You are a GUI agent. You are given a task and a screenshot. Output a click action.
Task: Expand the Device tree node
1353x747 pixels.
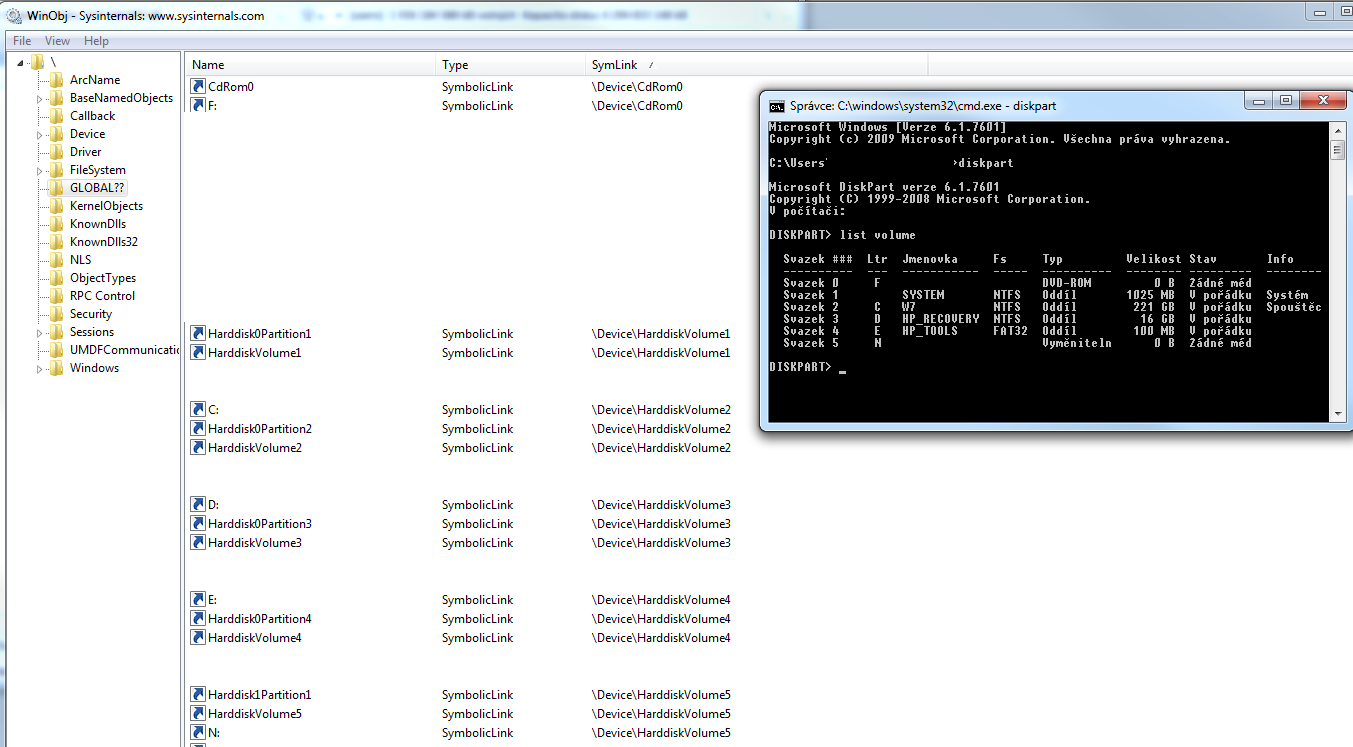coord(40,134)
